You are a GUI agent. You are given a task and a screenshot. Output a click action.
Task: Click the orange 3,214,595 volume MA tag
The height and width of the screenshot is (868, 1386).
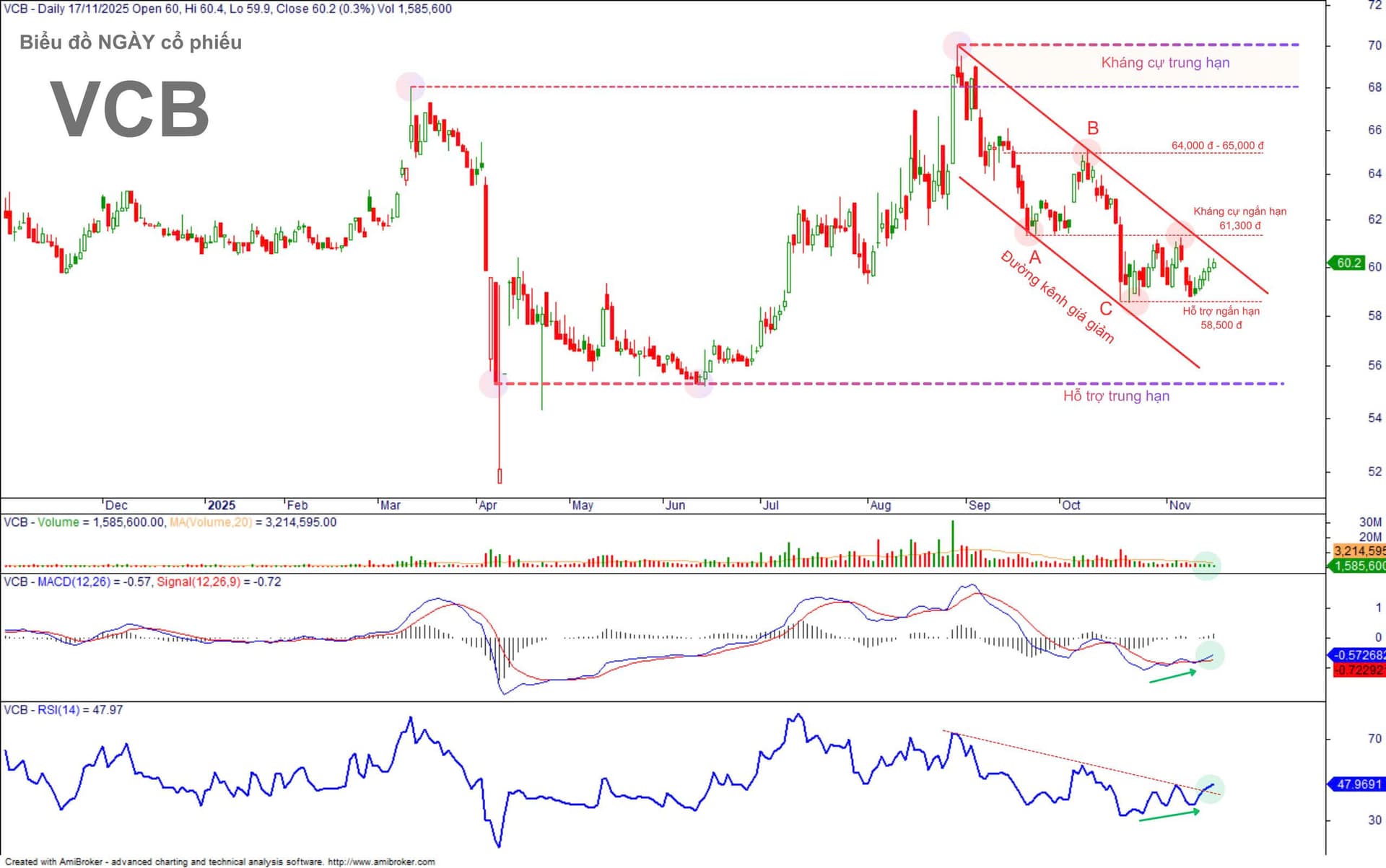(1359, 551)
